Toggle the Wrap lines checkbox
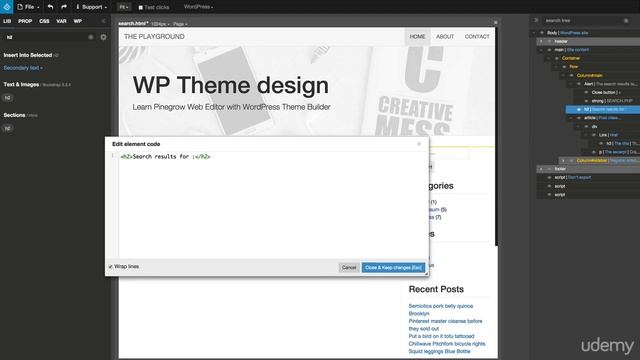Screen dimensions: 640x360 [x=111, y=267]
